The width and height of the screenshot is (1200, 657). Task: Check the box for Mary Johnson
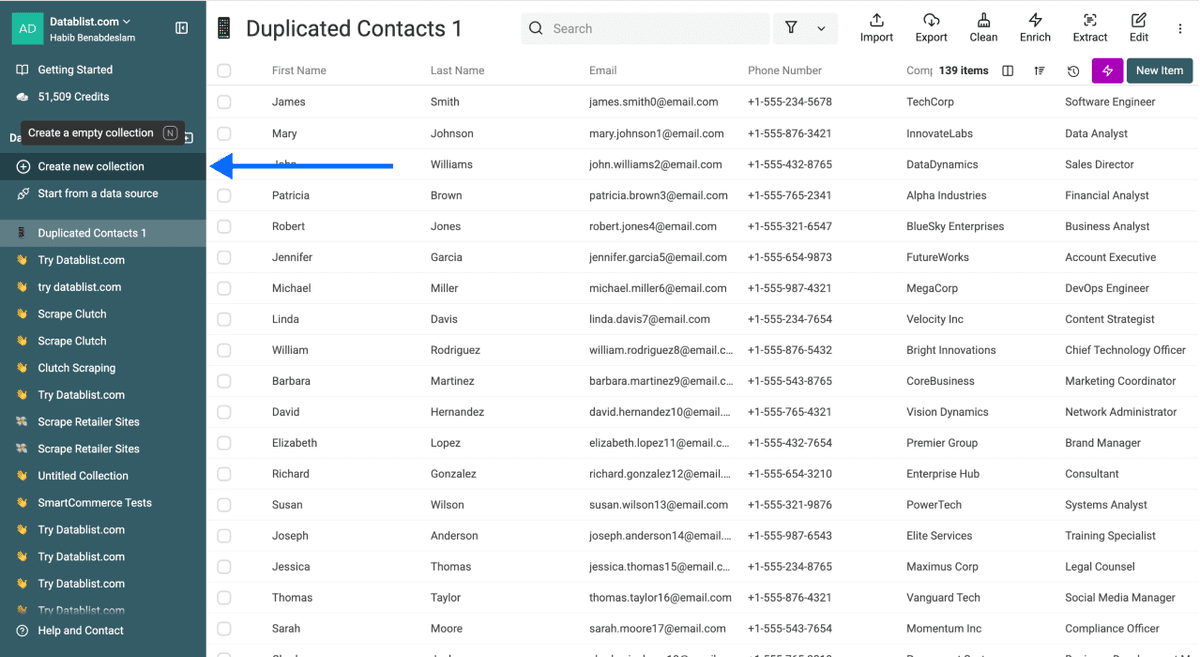224,133
